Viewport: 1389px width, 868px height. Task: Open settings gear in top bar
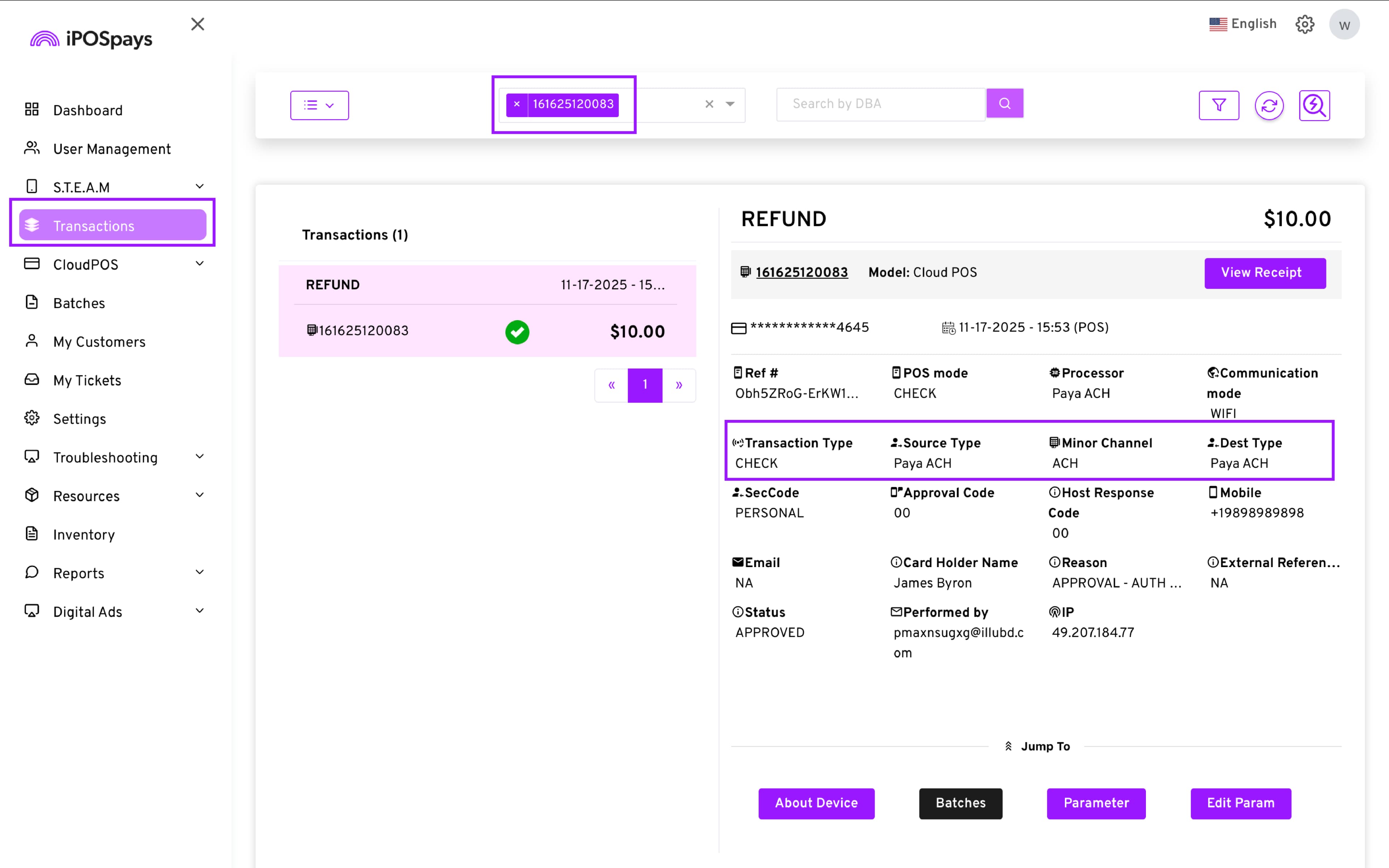point(1305,24)
